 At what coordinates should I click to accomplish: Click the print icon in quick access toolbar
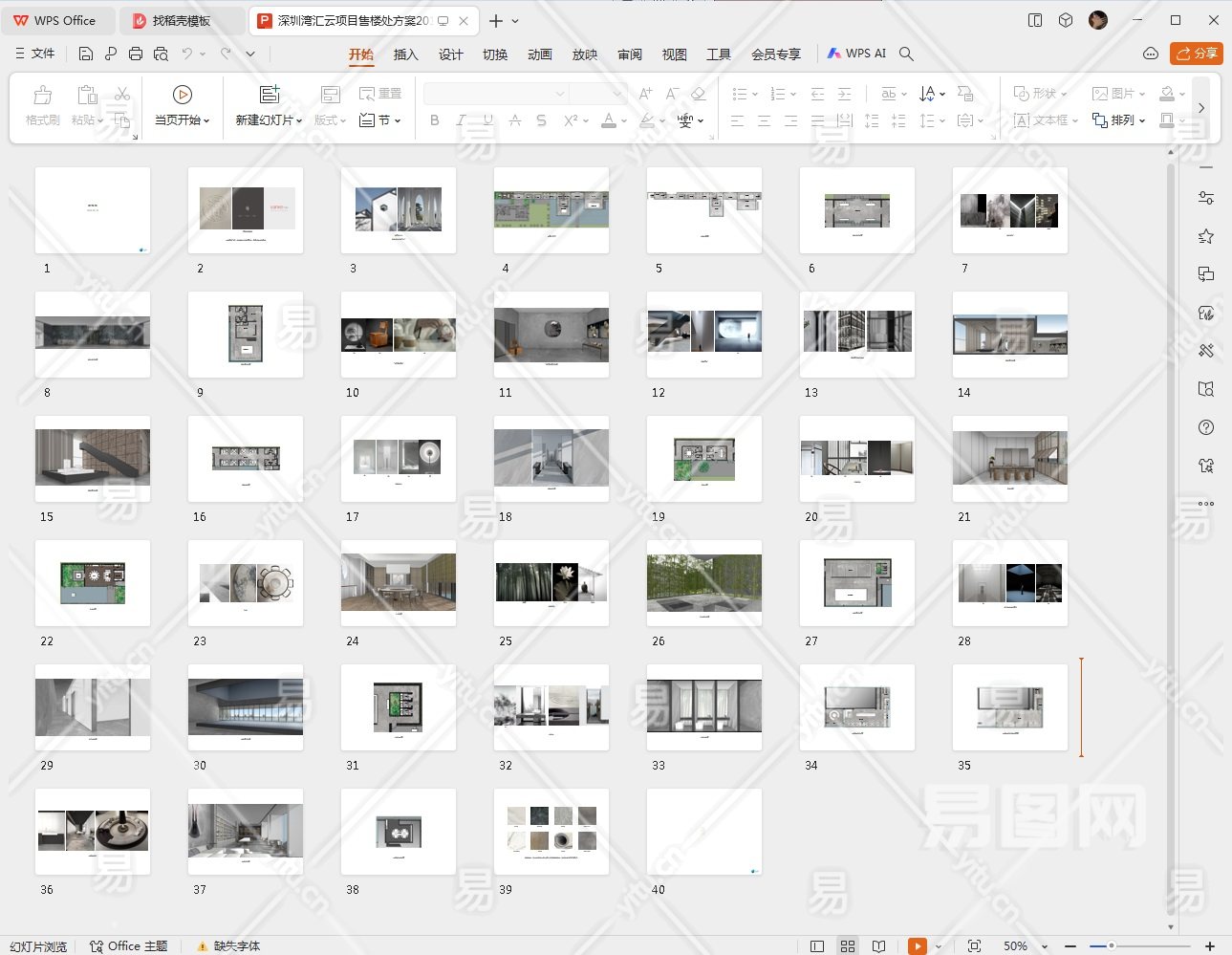(136, 54)
